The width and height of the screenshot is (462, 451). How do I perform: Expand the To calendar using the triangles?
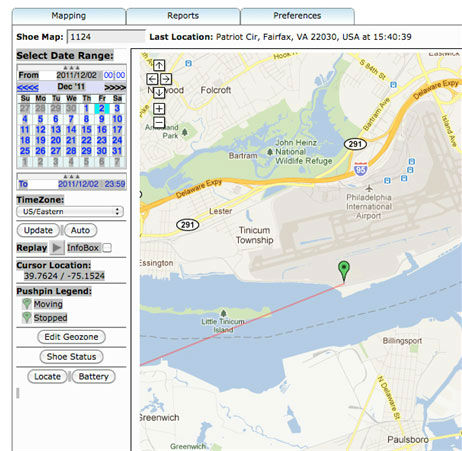coord(71,176)
